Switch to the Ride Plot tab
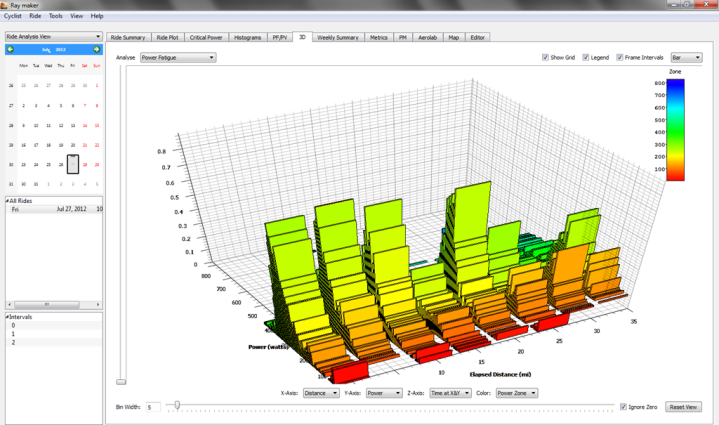This screenshot has height=425, width=719. tap(167, 38)
